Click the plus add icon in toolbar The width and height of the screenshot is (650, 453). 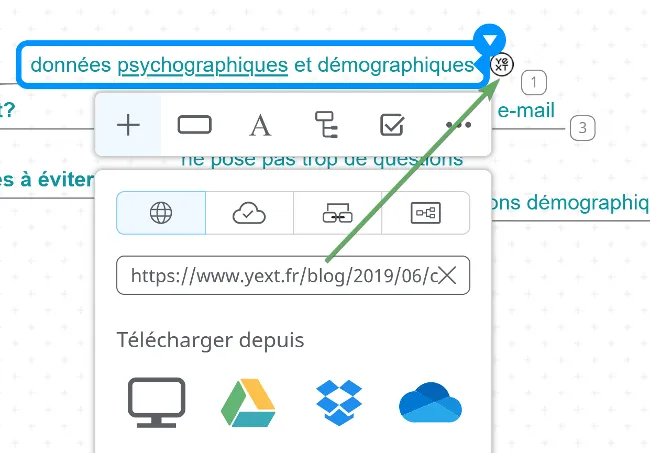(x=128, y=125)
